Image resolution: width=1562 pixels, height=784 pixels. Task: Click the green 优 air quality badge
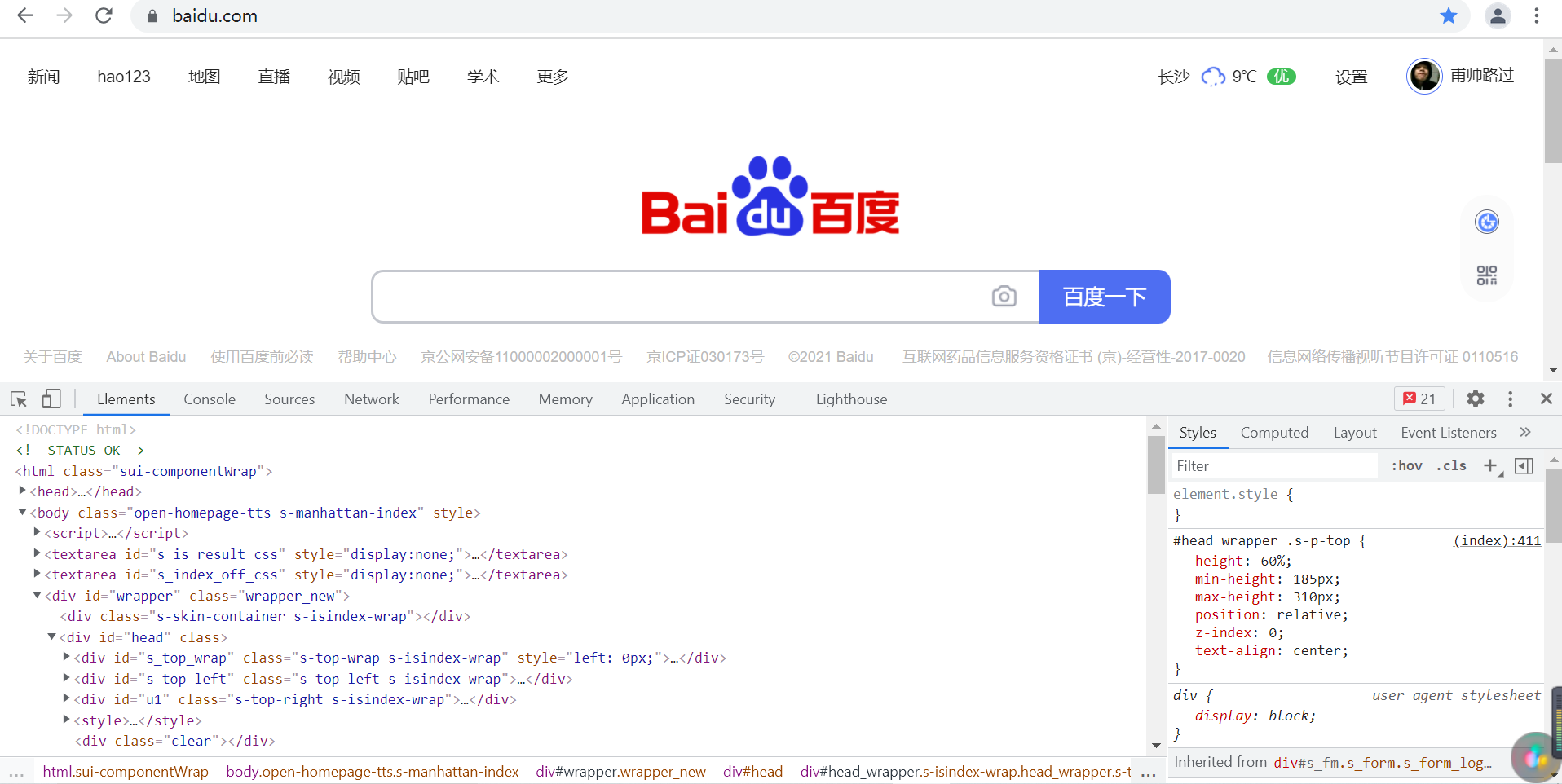pyautogui.click(x=1282, y=77)
